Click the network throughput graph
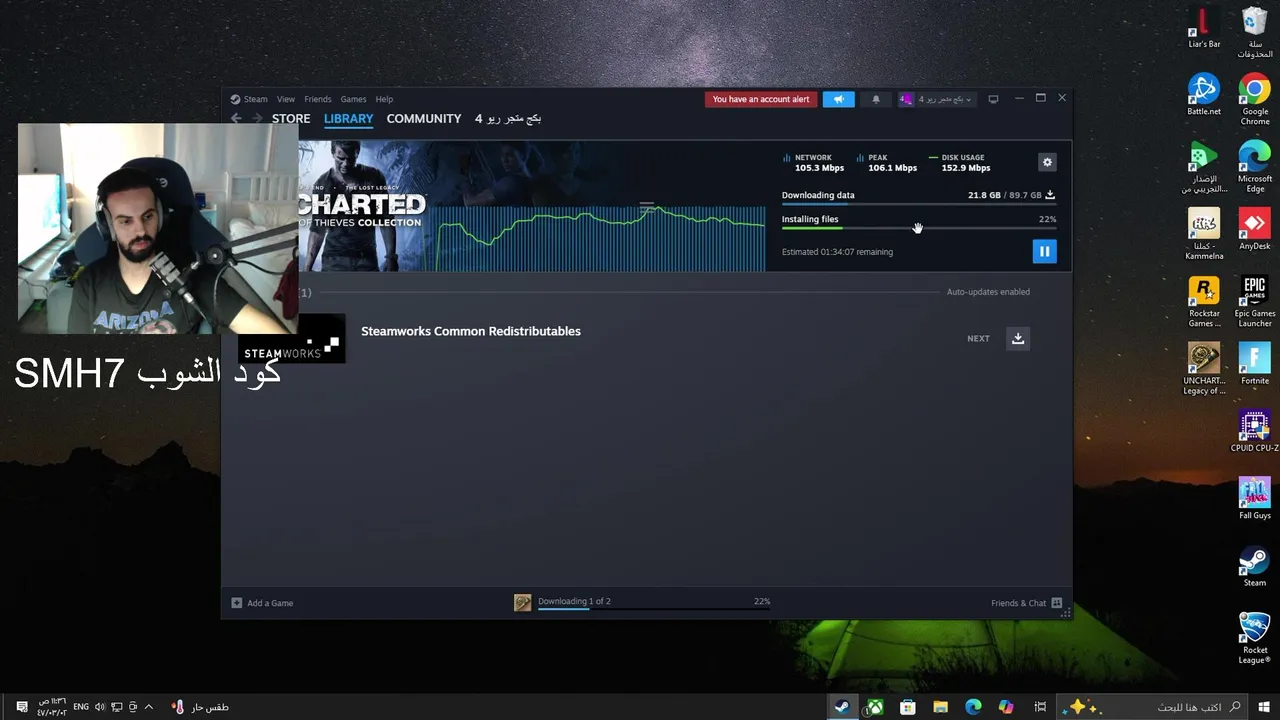This screenshot has width=1280, height=720. 600,238
